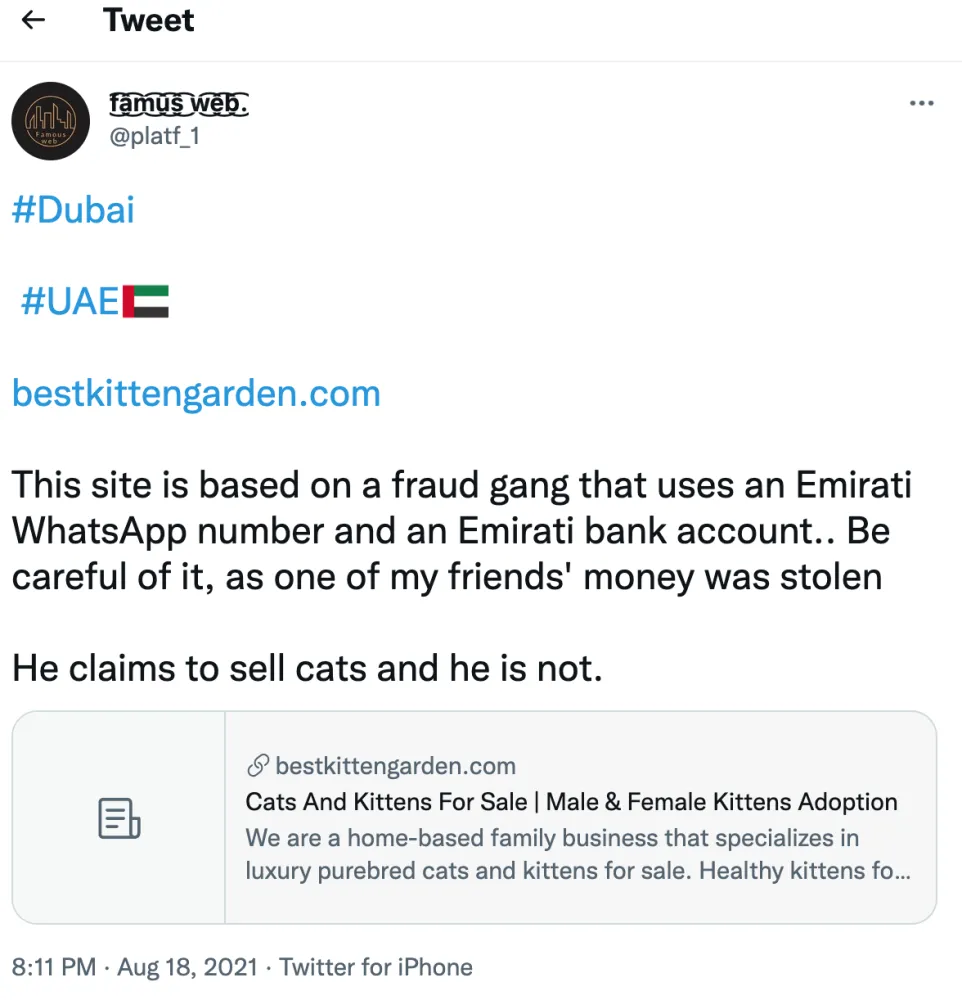
Task: Click the Famous web profile avatar
Action: [50, 121]
